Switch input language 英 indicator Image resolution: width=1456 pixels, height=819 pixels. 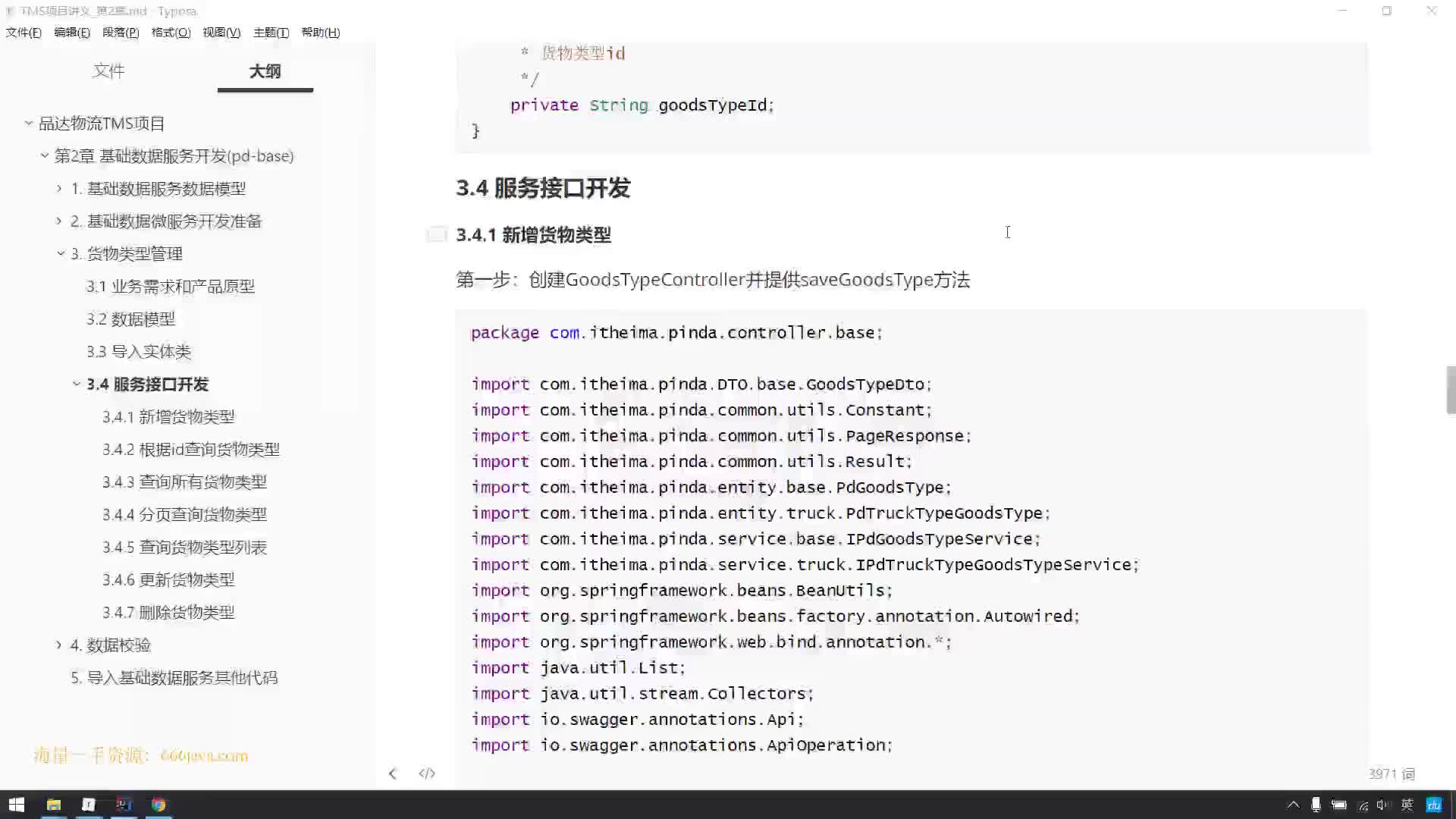pyautogui.click(x=1407, y=805)
